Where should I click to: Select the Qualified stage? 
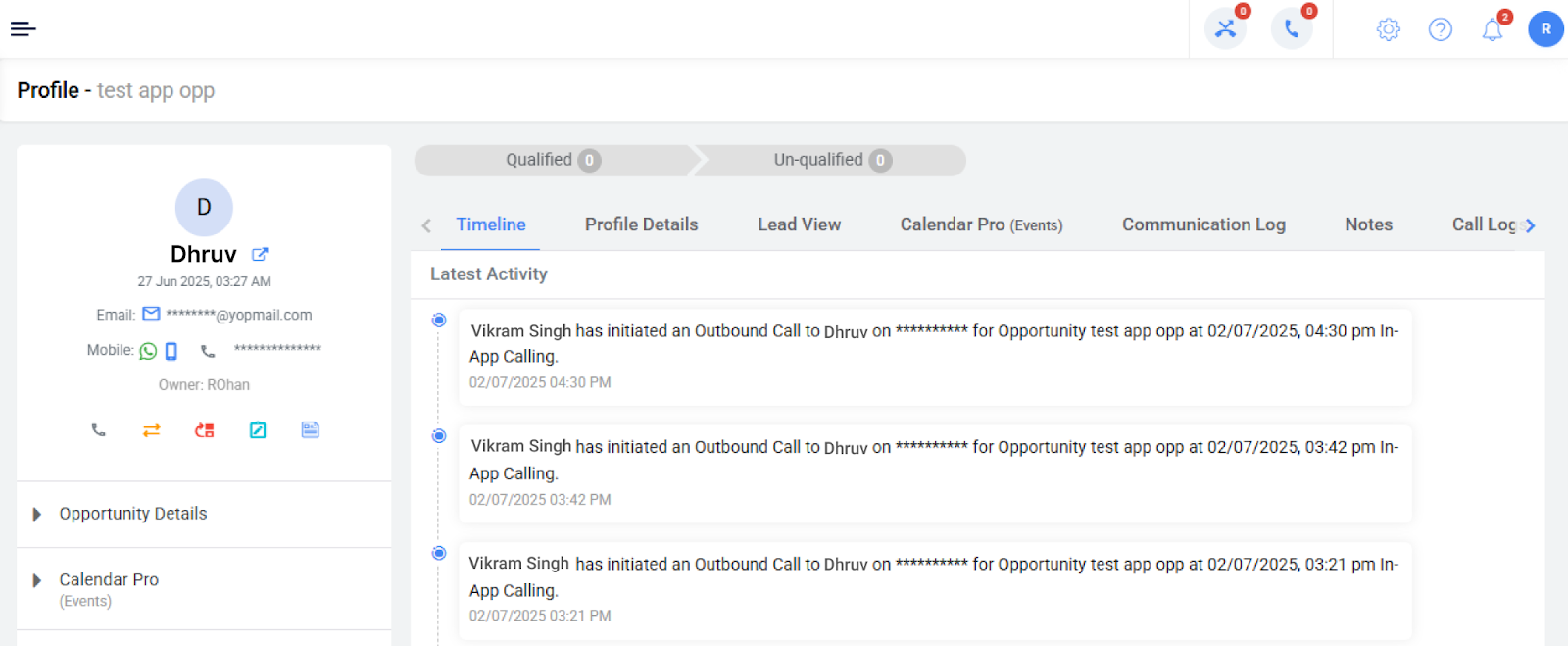(x=552, y=160)
